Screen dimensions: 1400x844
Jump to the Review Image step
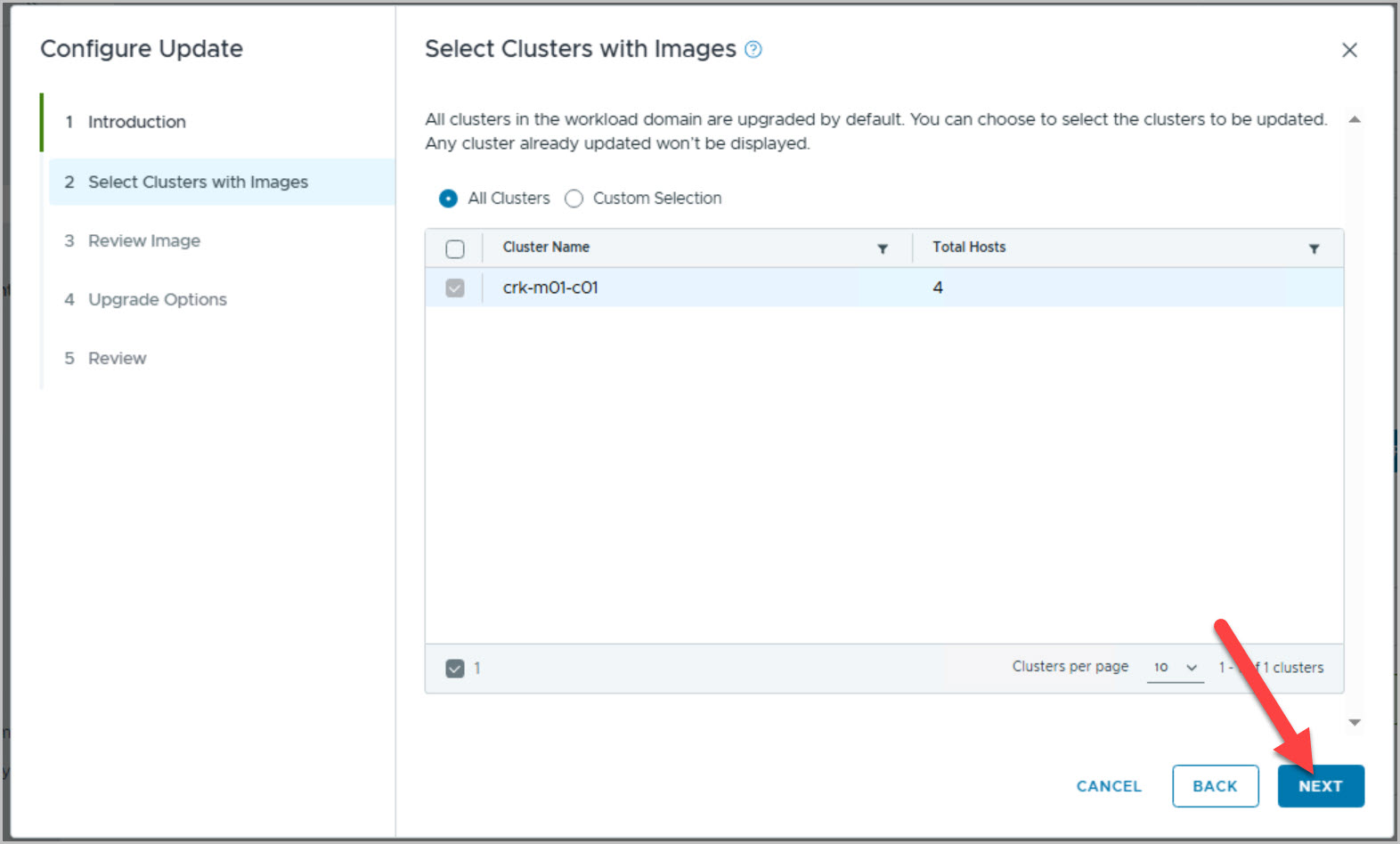click(x=143, y=241)
